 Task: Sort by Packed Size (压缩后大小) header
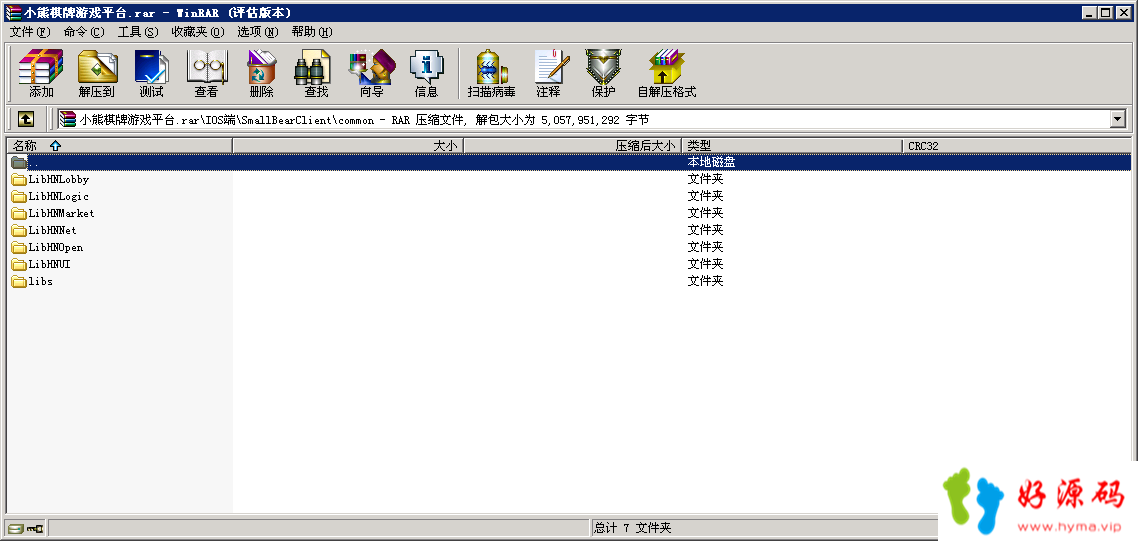(x=573, y=145)
